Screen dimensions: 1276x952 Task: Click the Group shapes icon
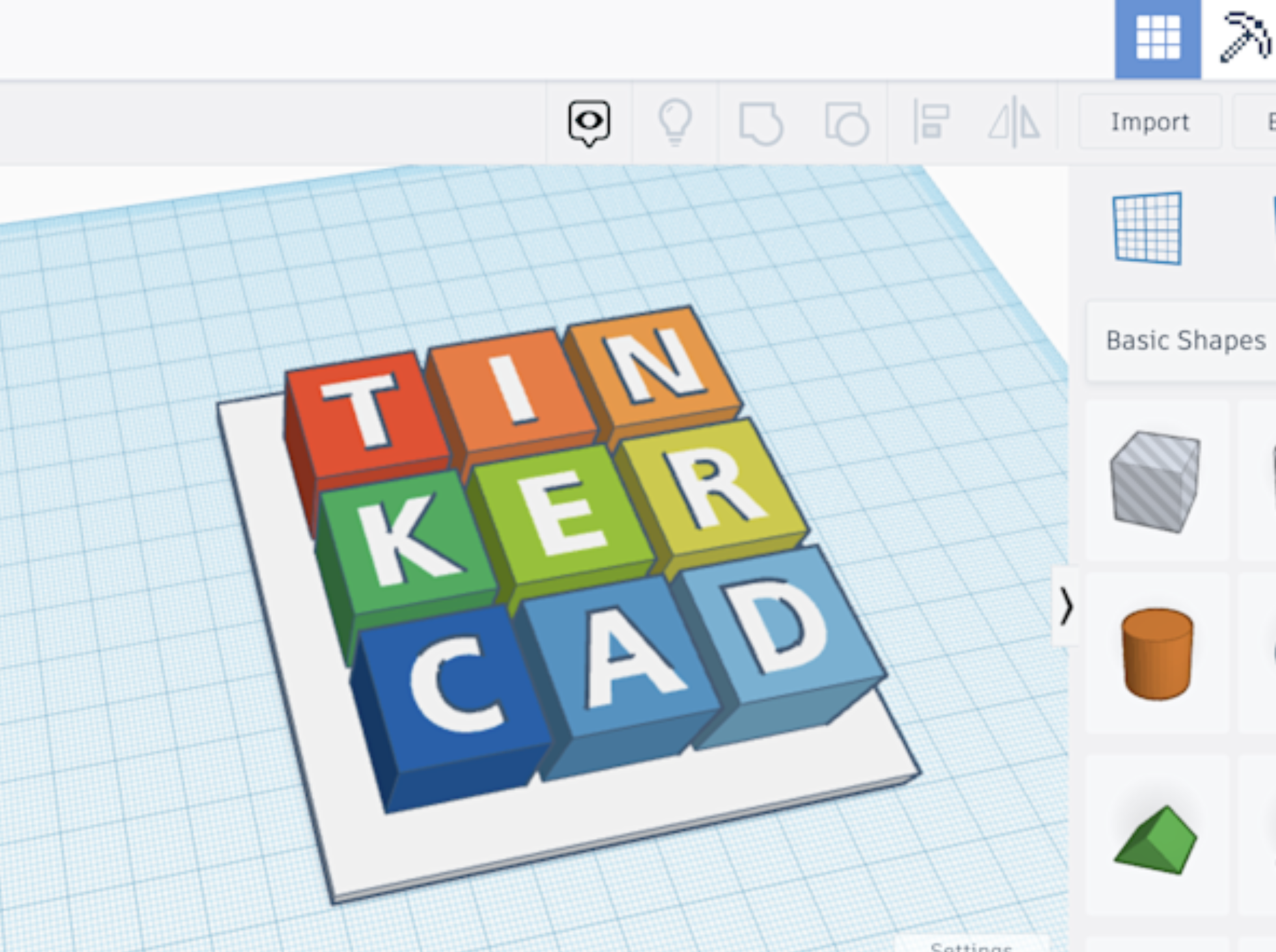tap(760, 122)
